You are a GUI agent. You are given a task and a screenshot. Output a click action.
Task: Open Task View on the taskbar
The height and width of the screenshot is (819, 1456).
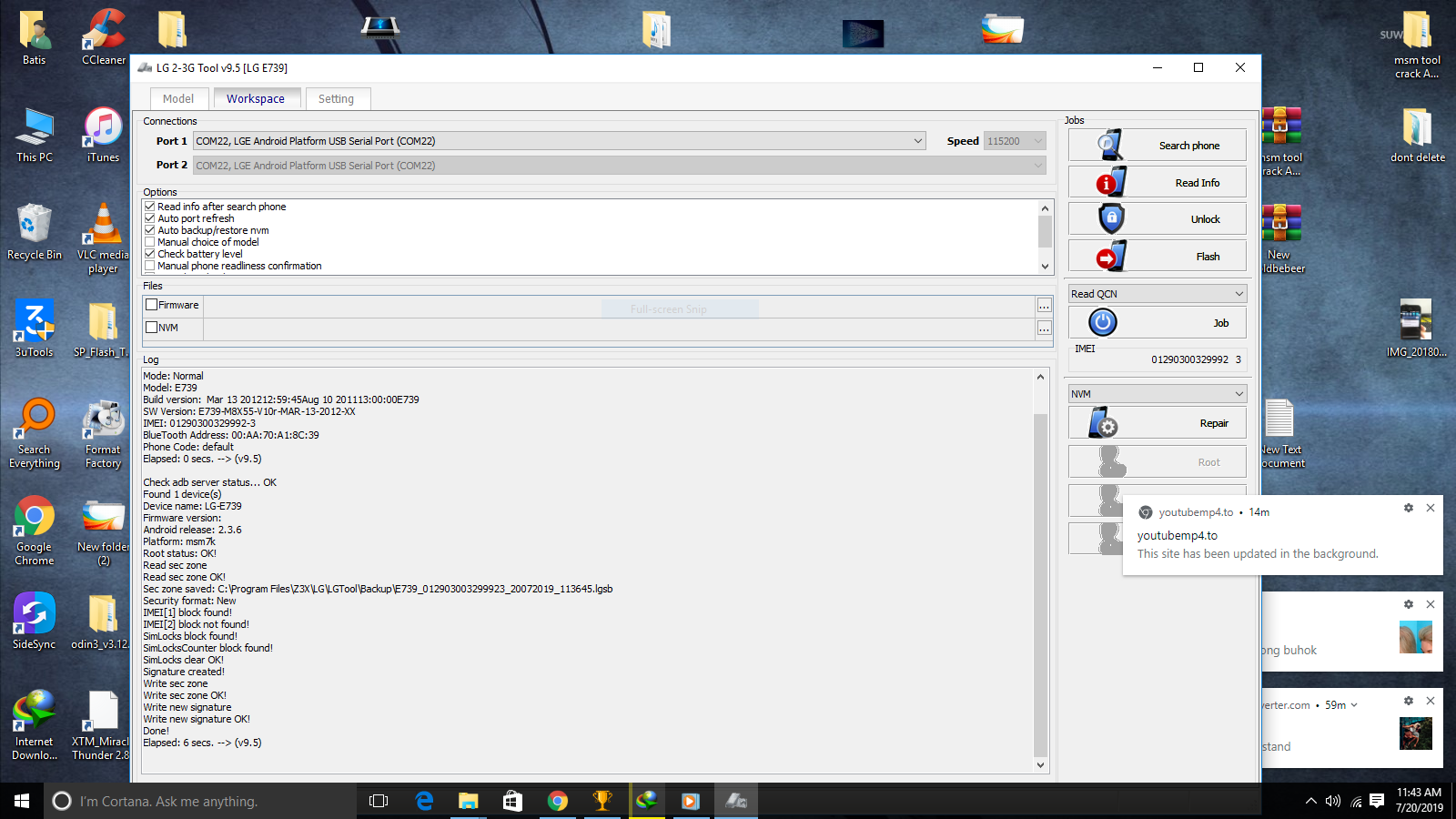379,801
